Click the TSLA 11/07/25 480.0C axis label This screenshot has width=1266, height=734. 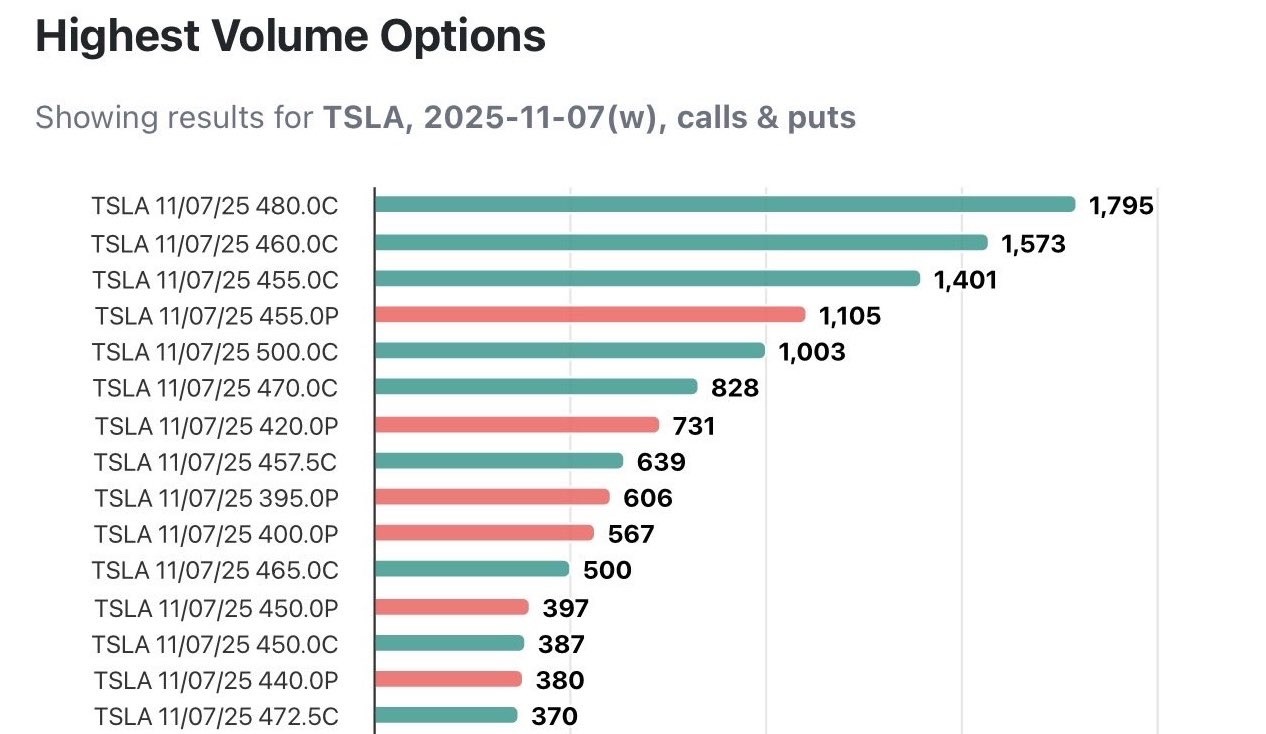click(215, 206)
